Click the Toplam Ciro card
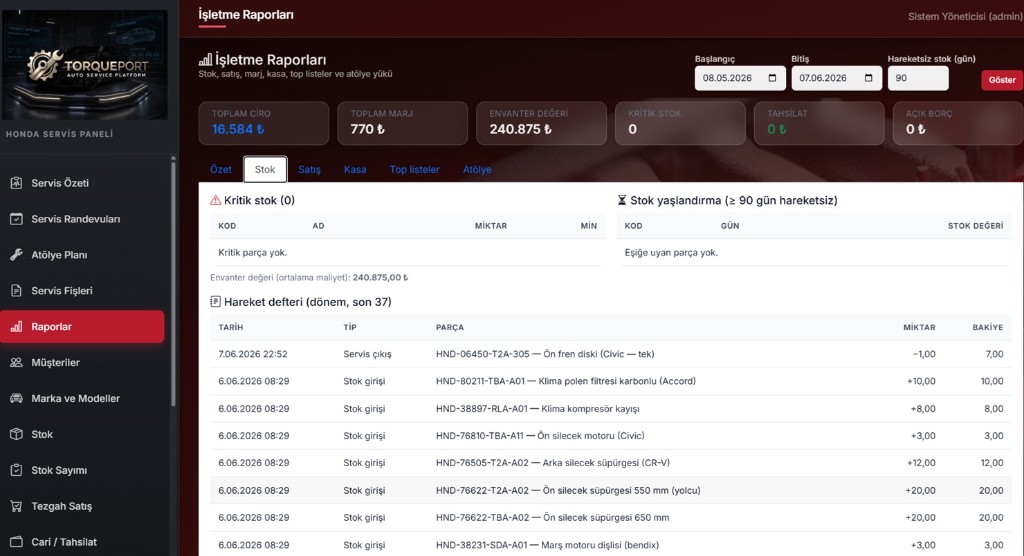Image resolution: width=1024 pixels, height=556 pixels. pyautogui.click(x=264, y=123)
